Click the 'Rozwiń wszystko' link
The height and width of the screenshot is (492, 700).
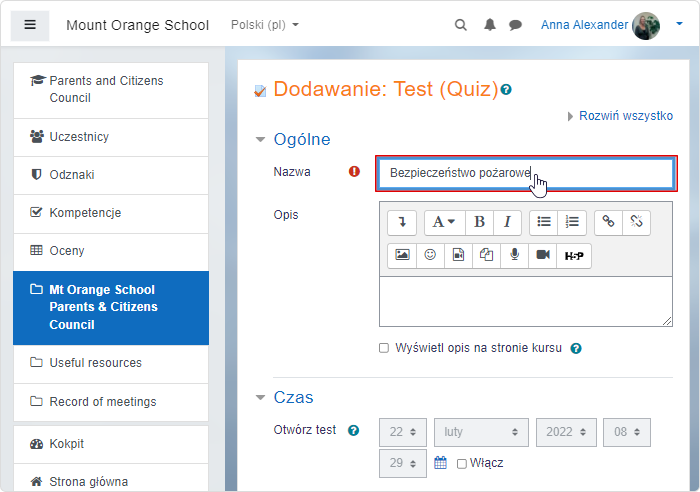point(625,116)
